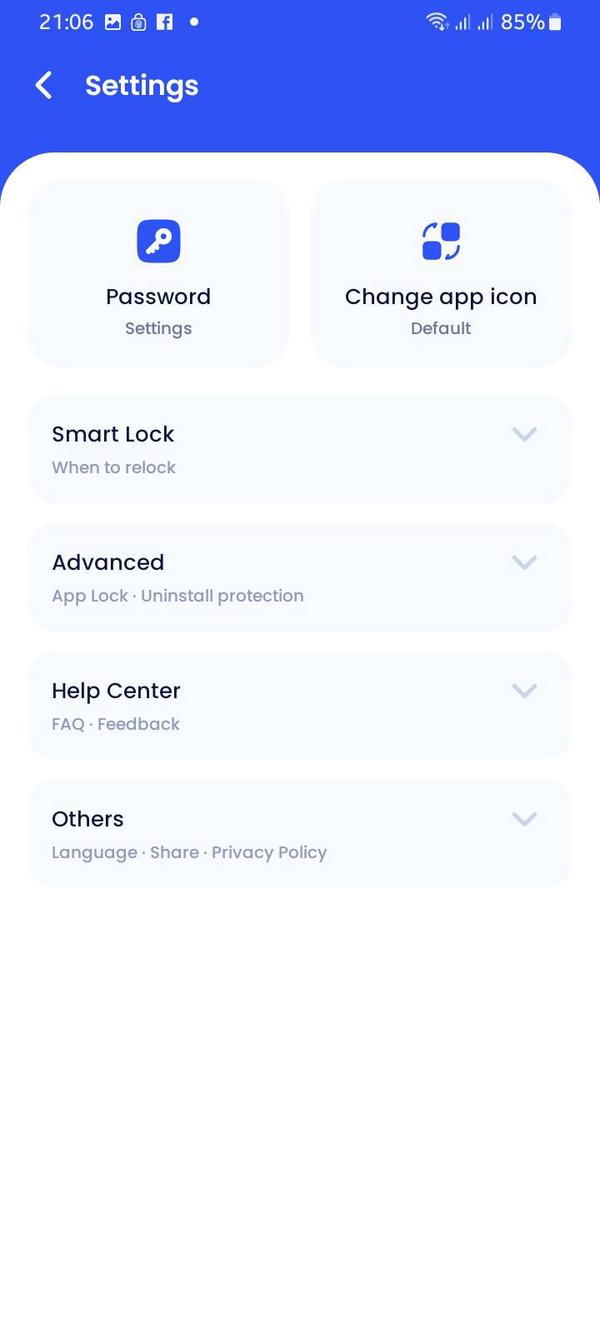Tap the clock showing 21:06
The height and width of the screenshot is (1333, 600).
(66, 22)
